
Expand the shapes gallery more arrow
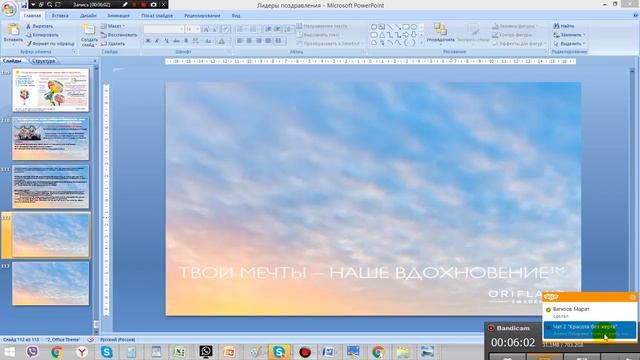pyautogui.click(x=422, y=42)
